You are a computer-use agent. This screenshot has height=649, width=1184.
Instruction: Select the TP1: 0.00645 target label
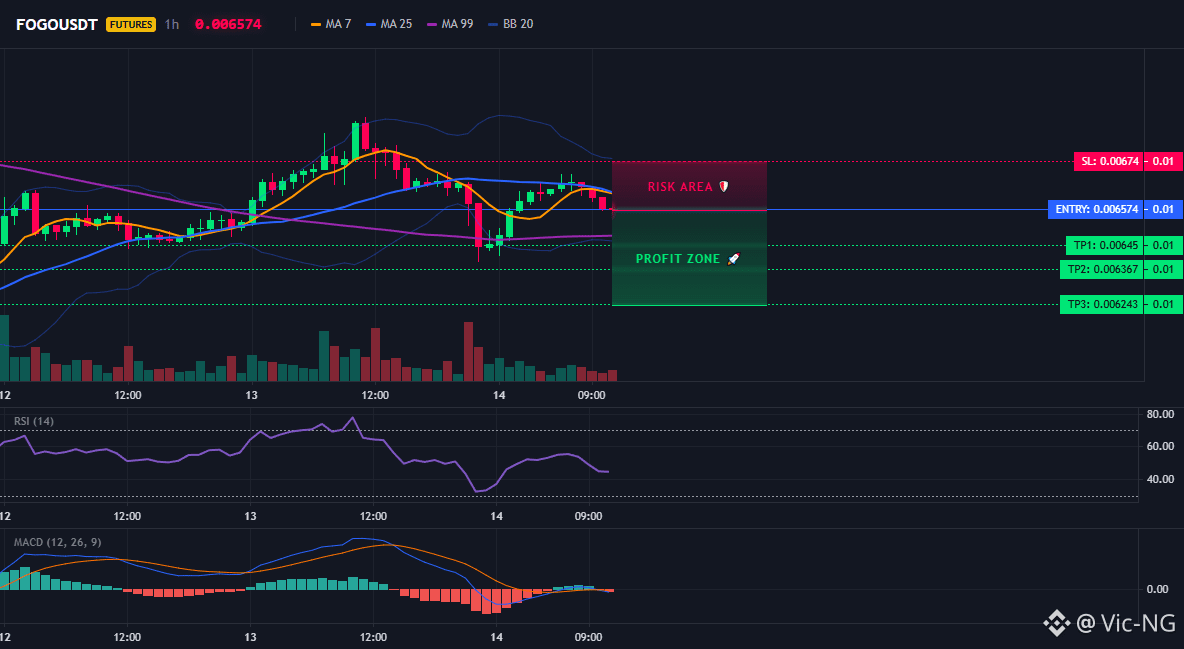click(x=1105, y=246)
